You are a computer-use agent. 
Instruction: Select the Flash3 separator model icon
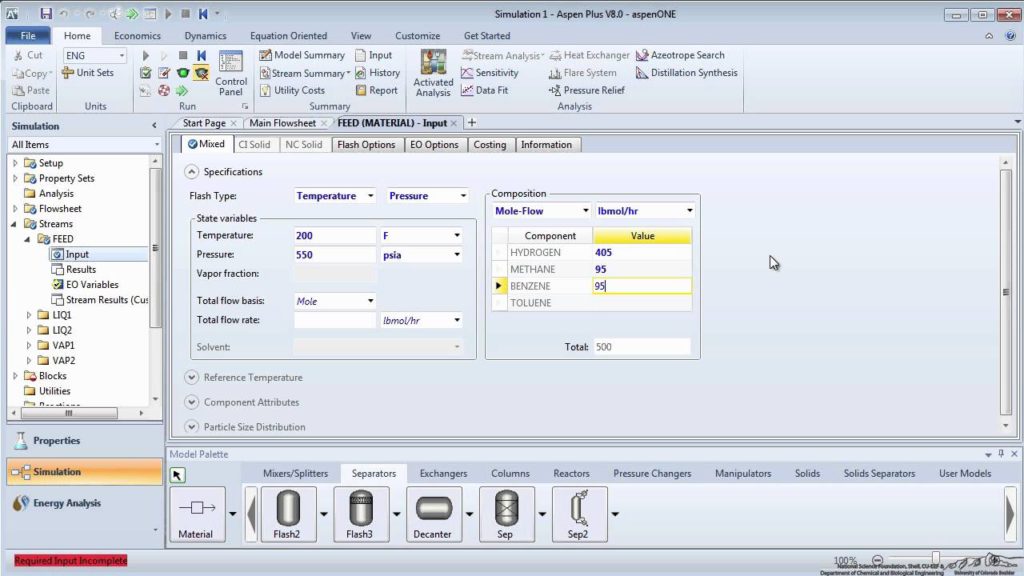[360, 514]
